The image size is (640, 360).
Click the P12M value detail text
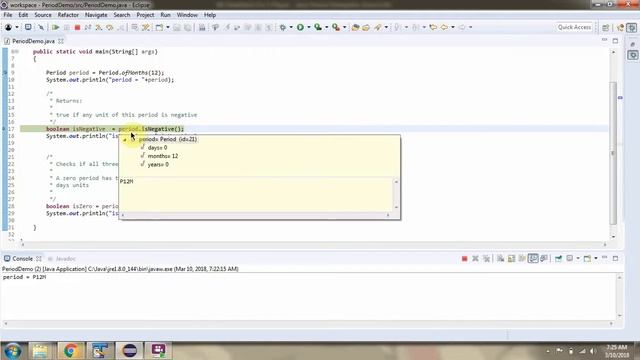pos(127,181)
